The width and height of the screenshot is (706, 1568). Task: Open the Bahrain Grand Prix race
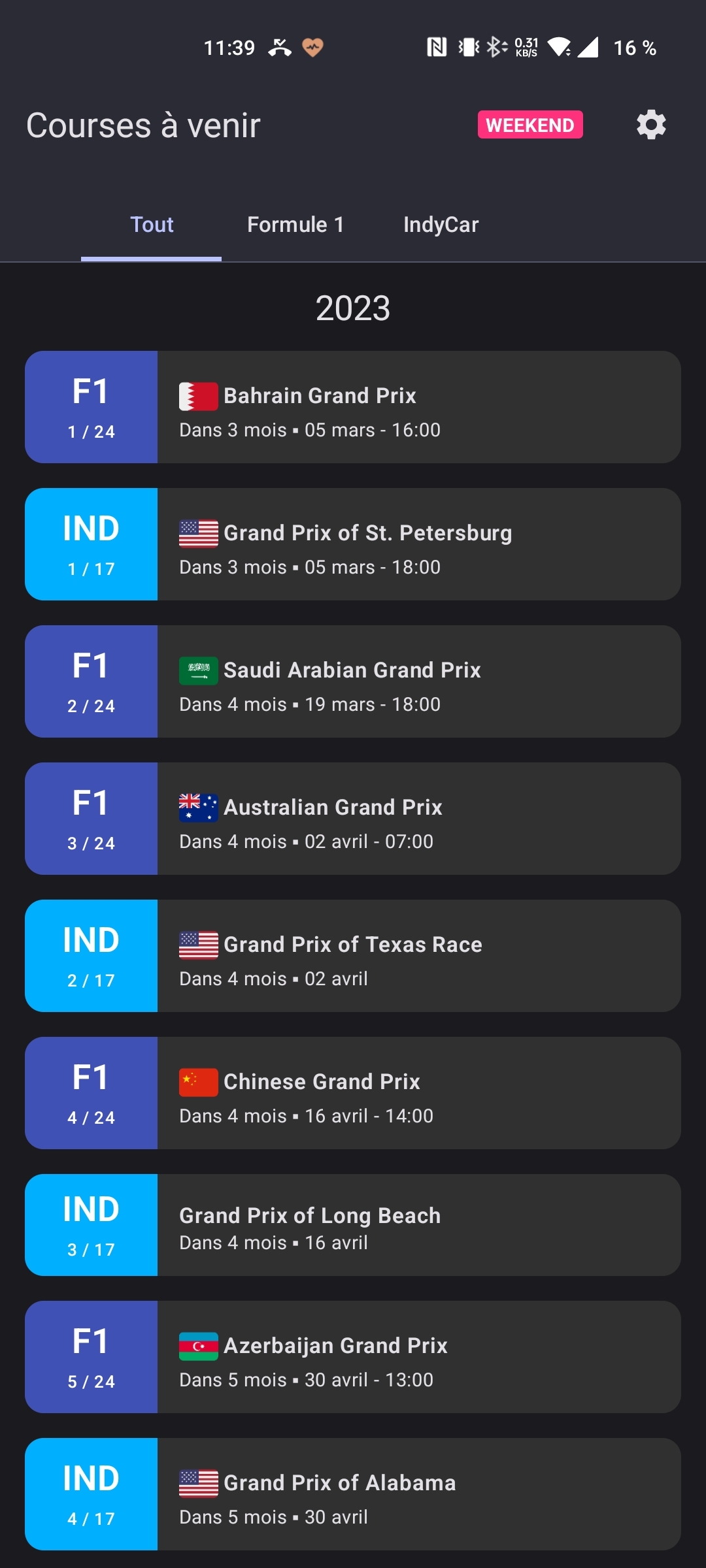pyautogui.click(x=418, y=408)
